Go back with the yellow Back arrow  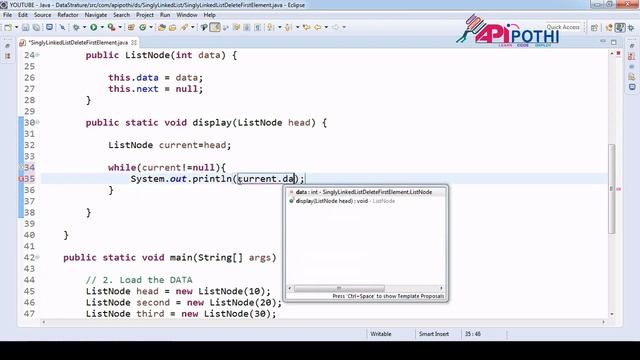pyautogui.click(x=317, y=27)
